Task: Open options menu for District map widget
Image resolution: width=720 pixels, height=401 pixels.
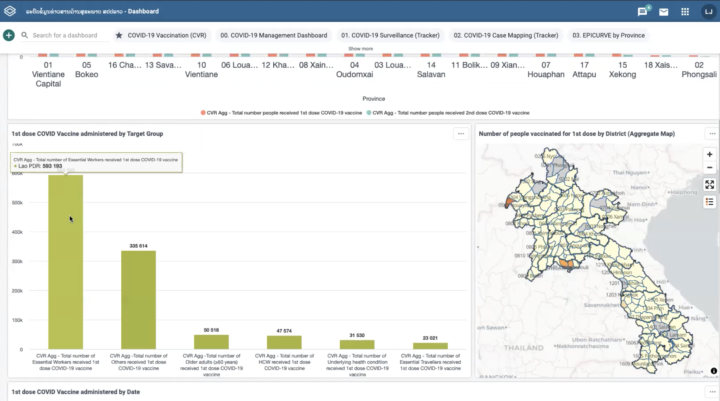Action: coord(712,134)
